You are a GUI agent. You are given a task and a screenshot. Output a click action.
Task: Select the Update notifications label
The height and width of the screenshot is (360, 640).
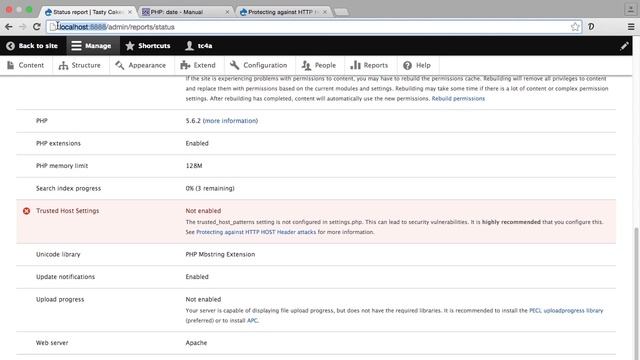[65, 277]
